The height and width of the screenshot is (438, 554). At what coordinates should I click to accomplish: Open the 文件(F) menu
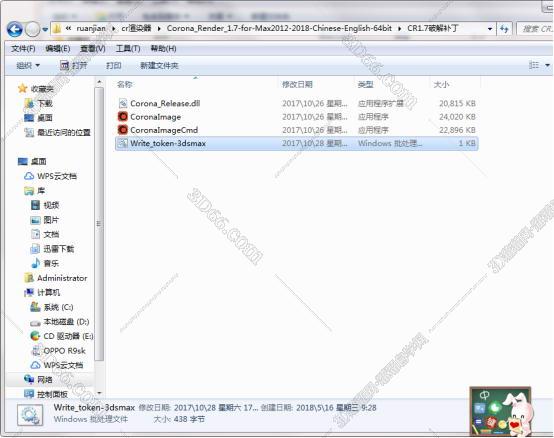23,48
